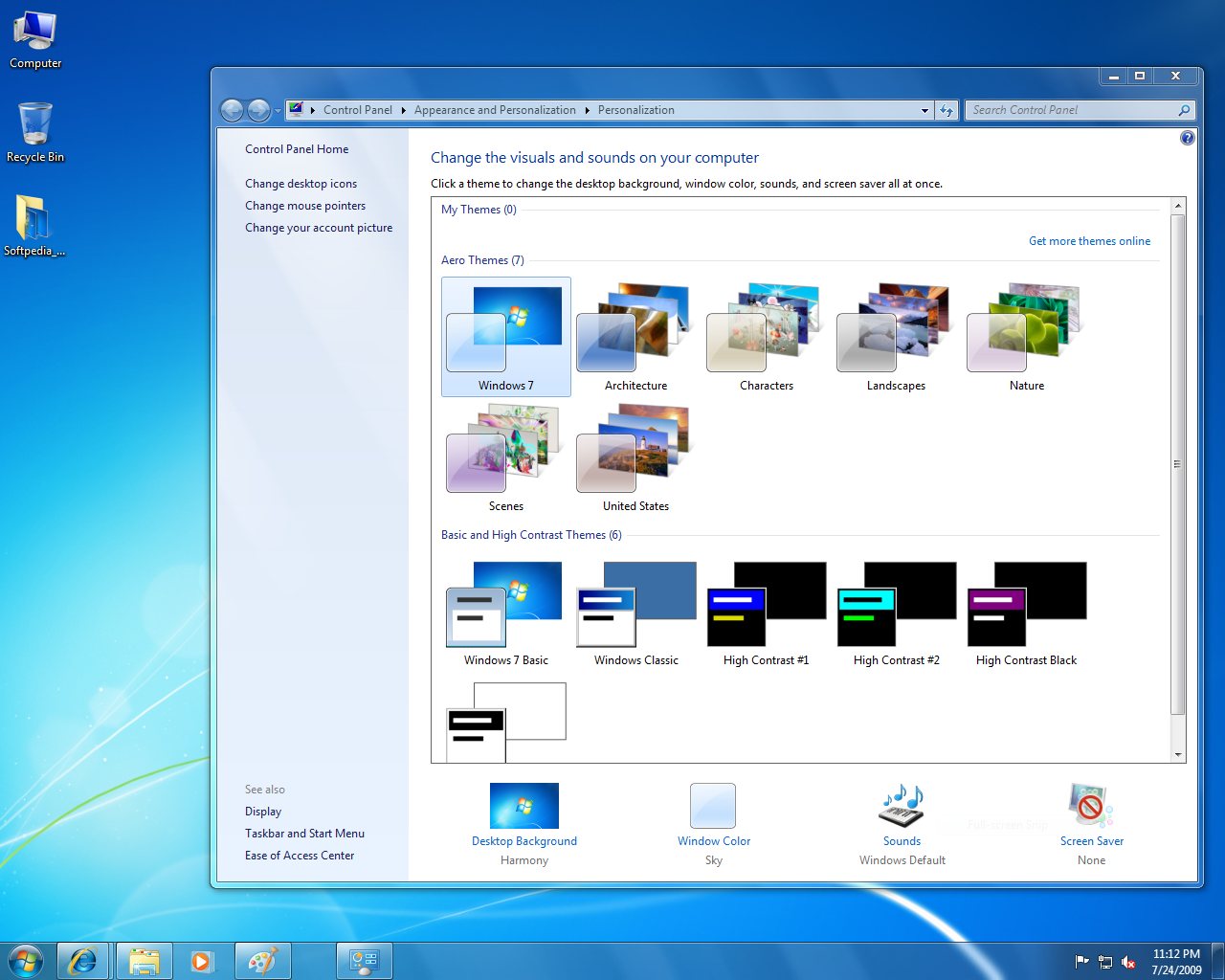Click Appearance and Personalization breadcrumb

pyautogui.click(x=495, y=110)
